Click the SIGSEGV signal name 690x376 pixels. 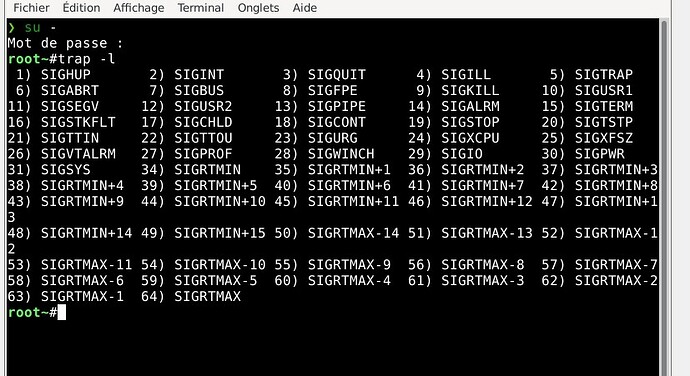click(x=70, y=106)
